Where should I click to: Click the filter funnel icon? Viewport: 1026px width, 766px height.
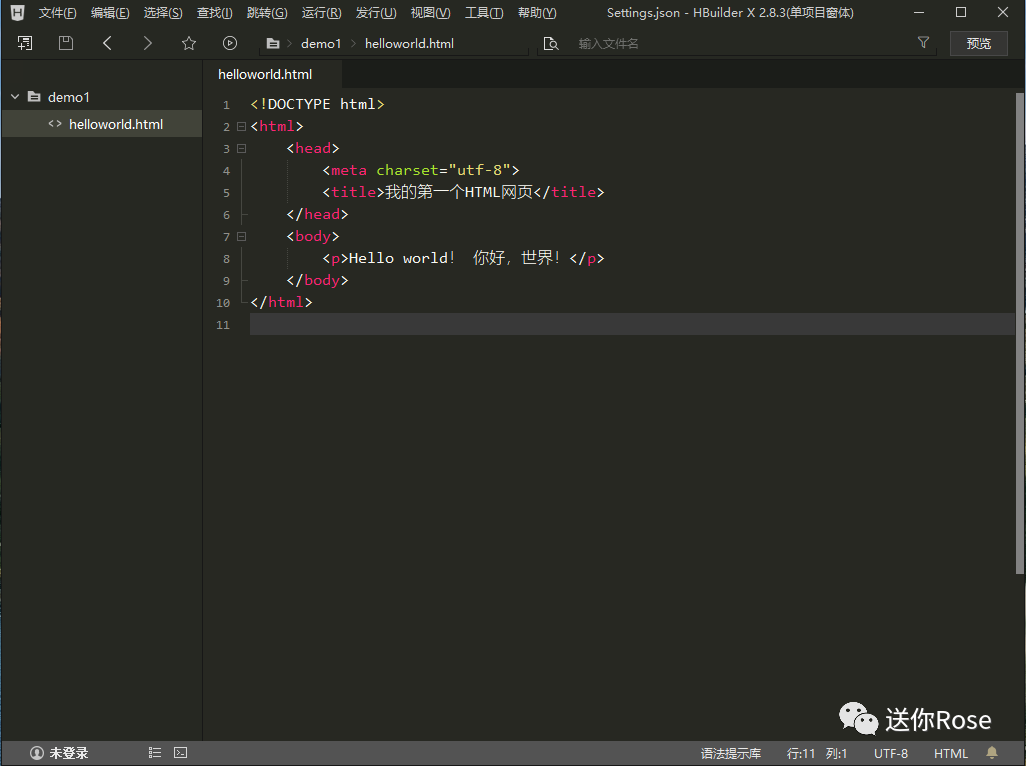[x=923, y=43]
